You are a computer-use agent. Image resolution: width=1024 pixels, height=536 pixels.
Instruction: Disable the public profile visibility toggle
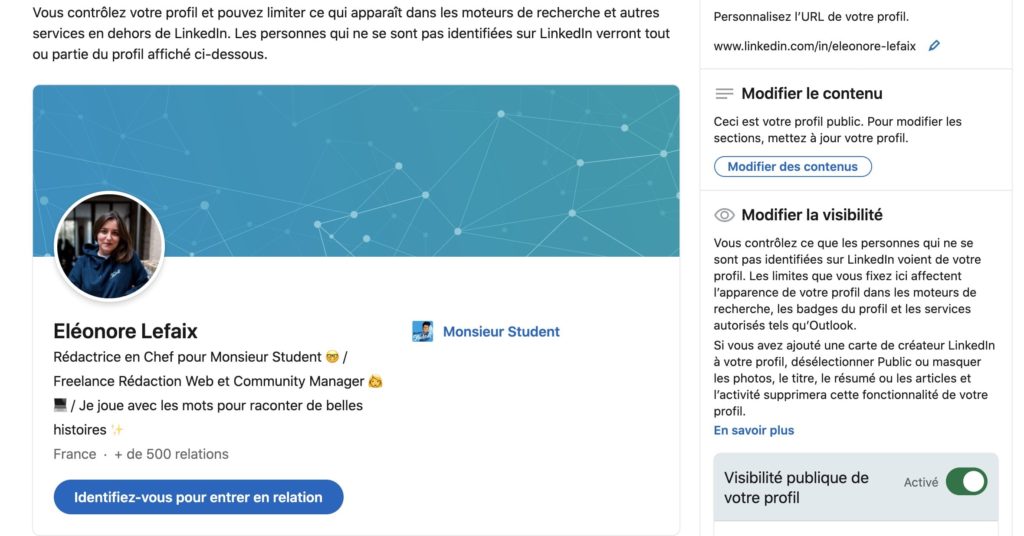pos(966,482)
